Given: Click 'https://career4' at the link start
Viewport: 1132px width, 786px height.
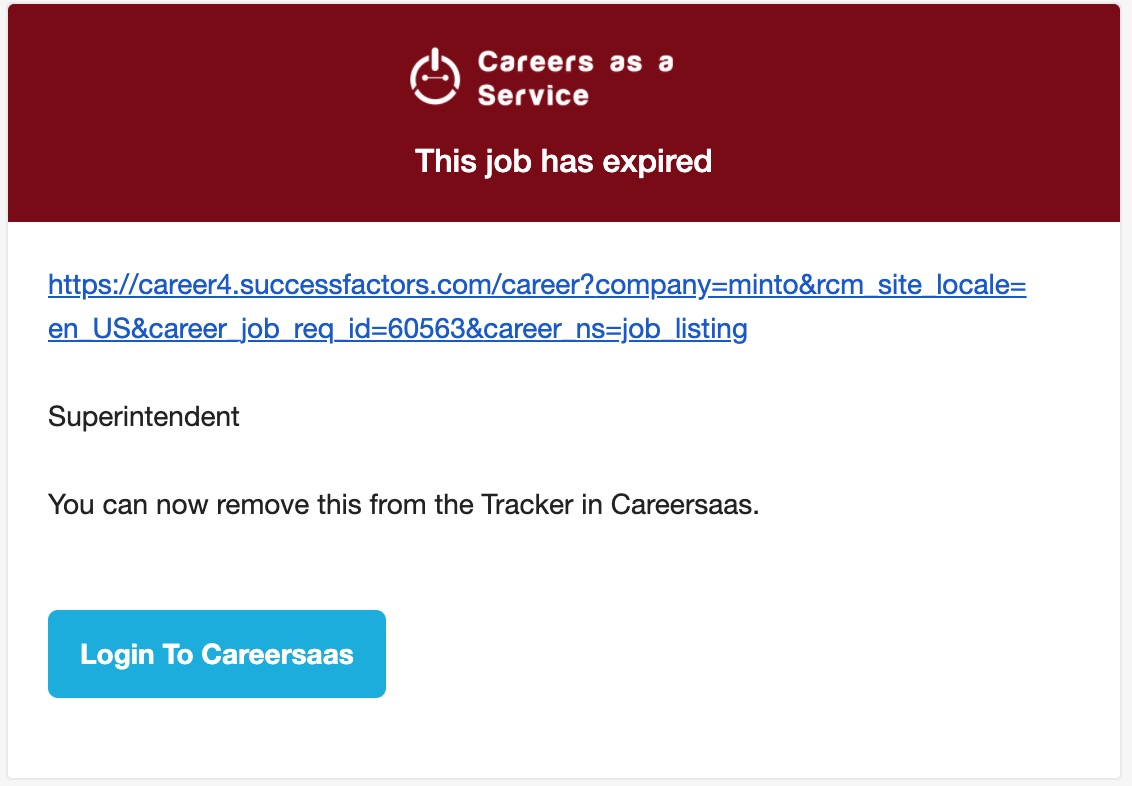Looking at the screenshot, I should pos(139,285).
